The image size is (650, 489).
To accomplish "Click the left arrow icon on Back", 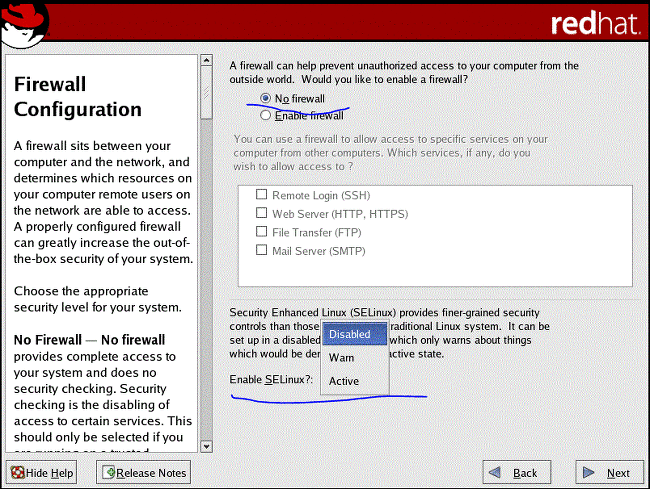I will pos(495,472).
